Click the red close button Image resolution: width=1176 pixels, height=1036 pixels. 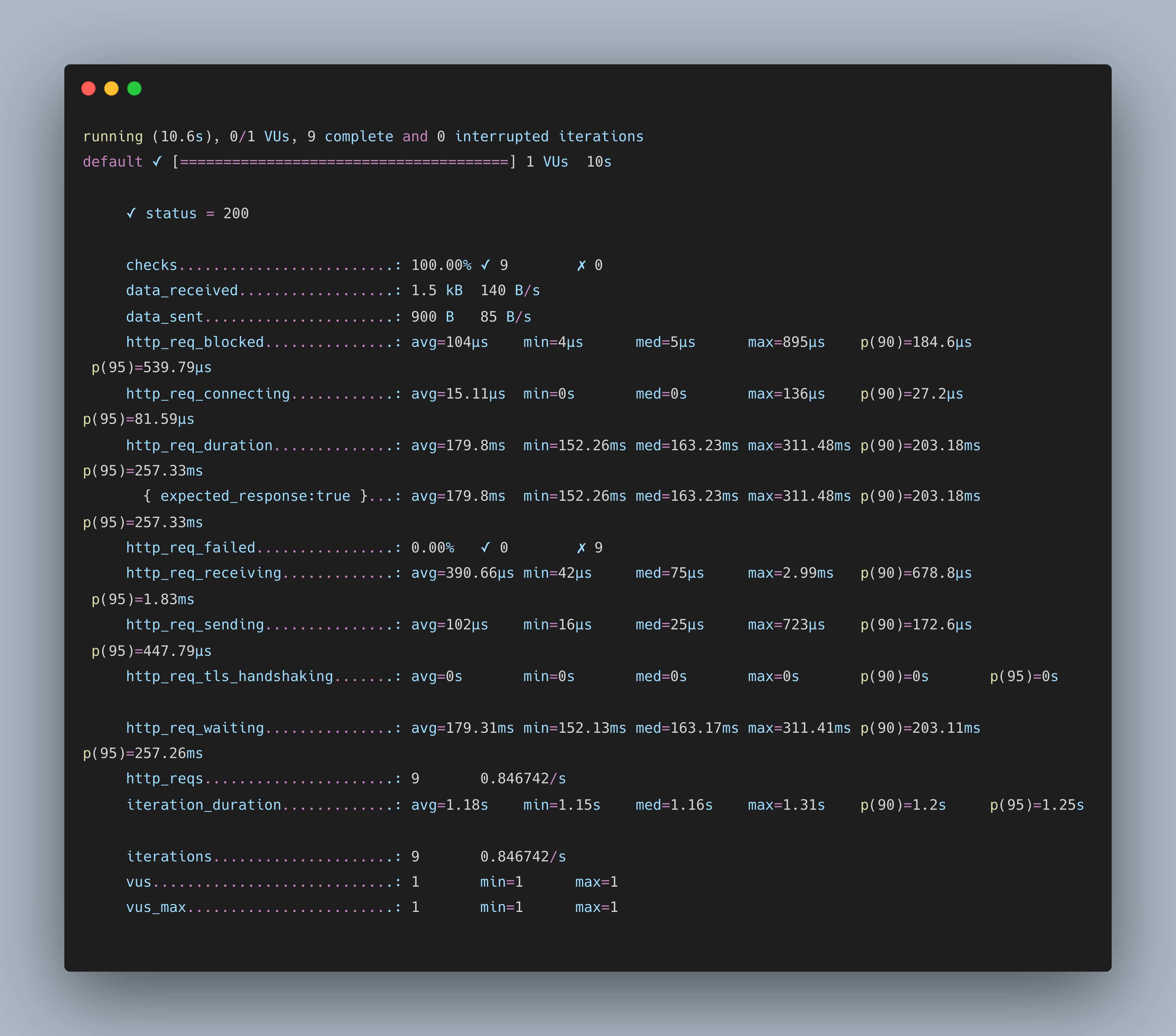(91, 89)
